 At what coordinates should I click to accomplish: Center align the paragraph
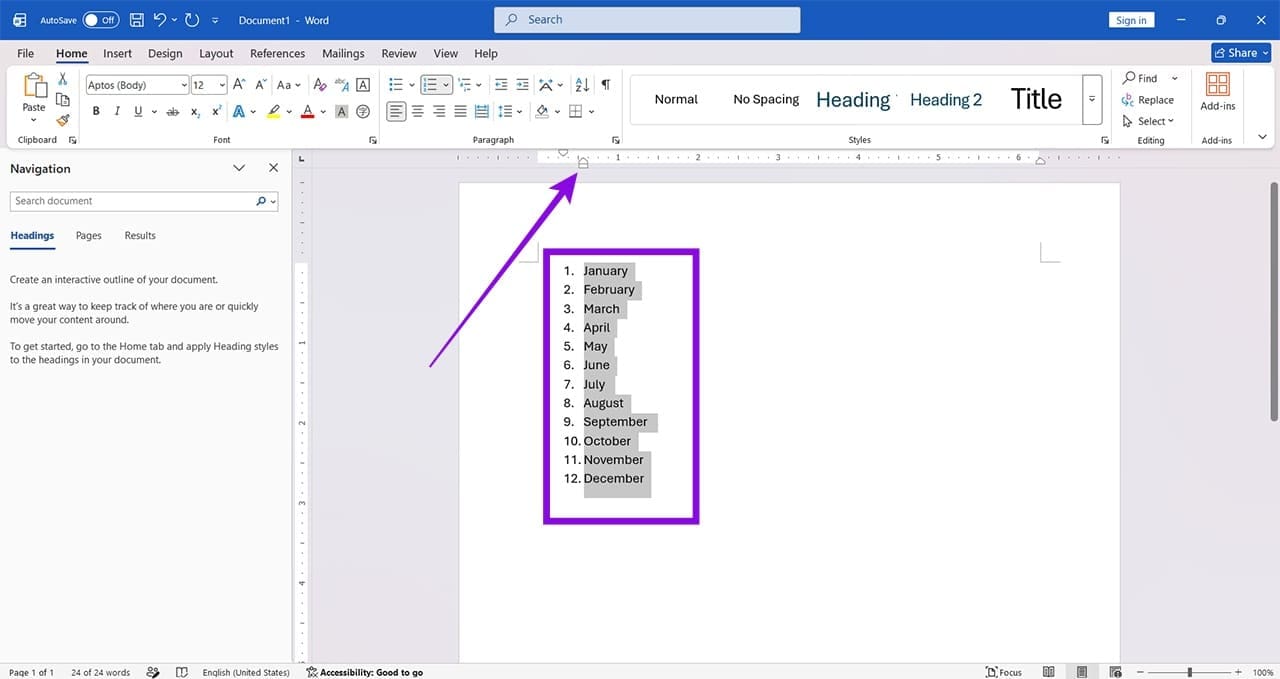pyautogui.click(x=417, y=111)
